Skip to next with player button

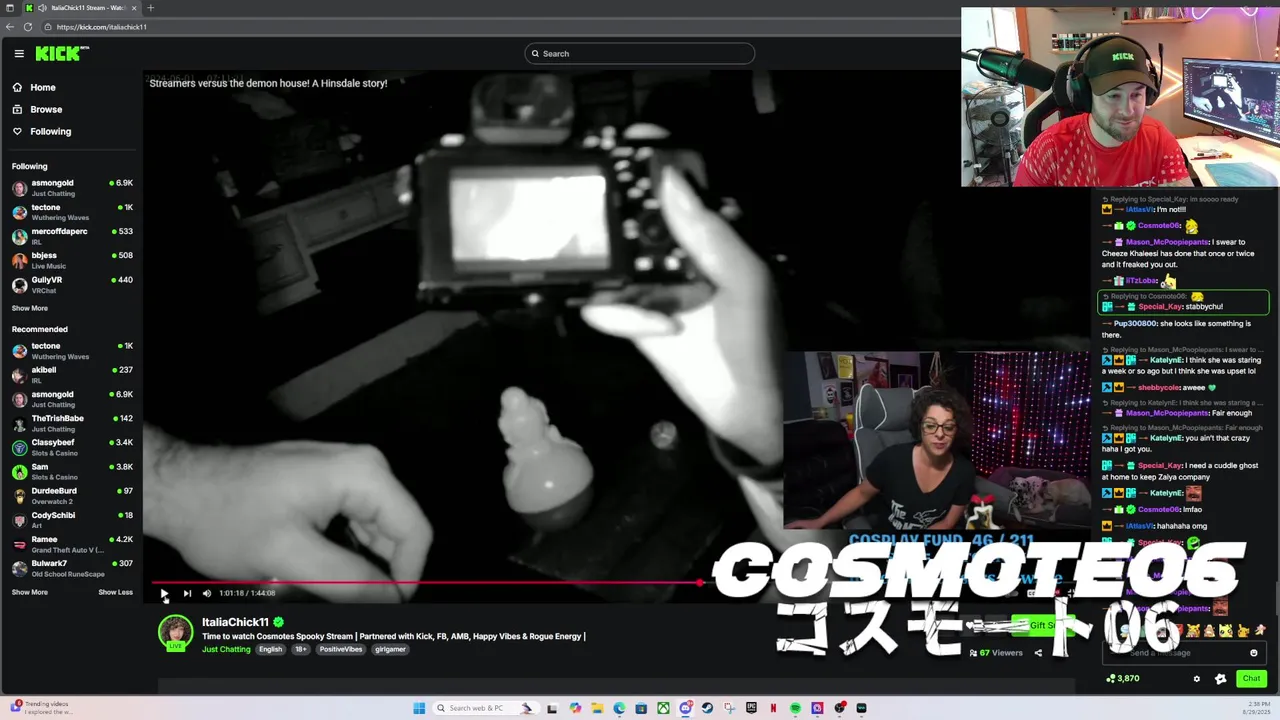(187, 593)
